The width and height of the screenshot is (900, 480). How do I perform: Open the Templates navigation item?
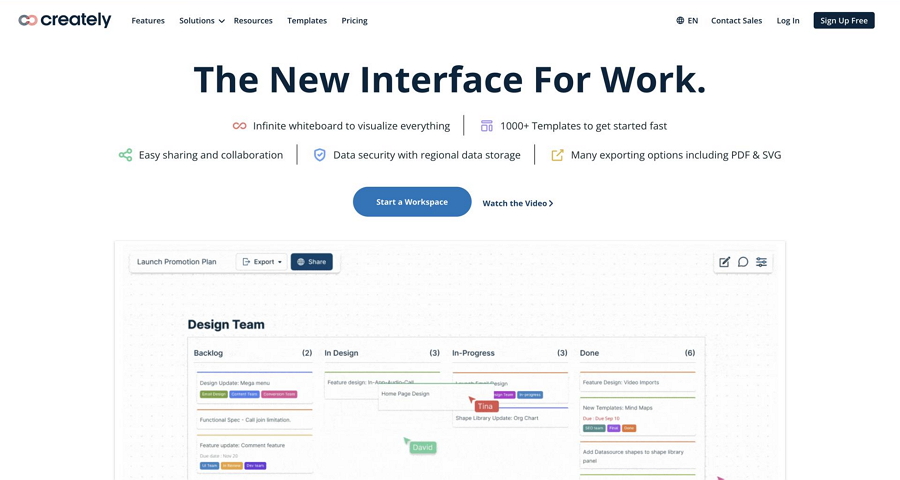(x=307, y=20)
